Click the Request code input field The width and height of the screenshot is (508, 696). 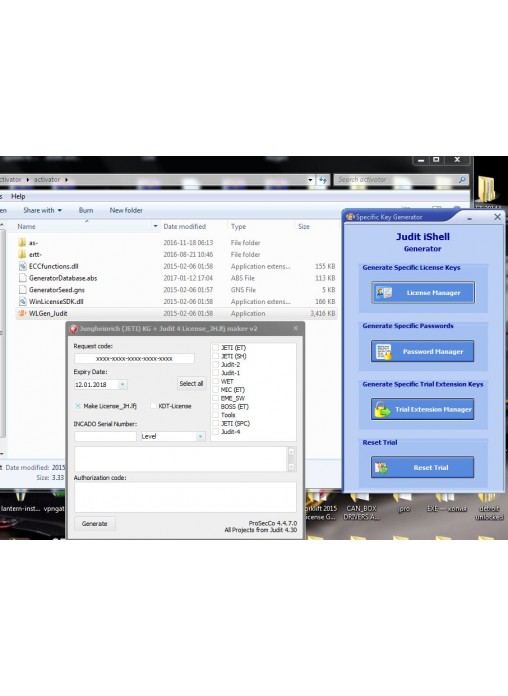tap(134, 359)
